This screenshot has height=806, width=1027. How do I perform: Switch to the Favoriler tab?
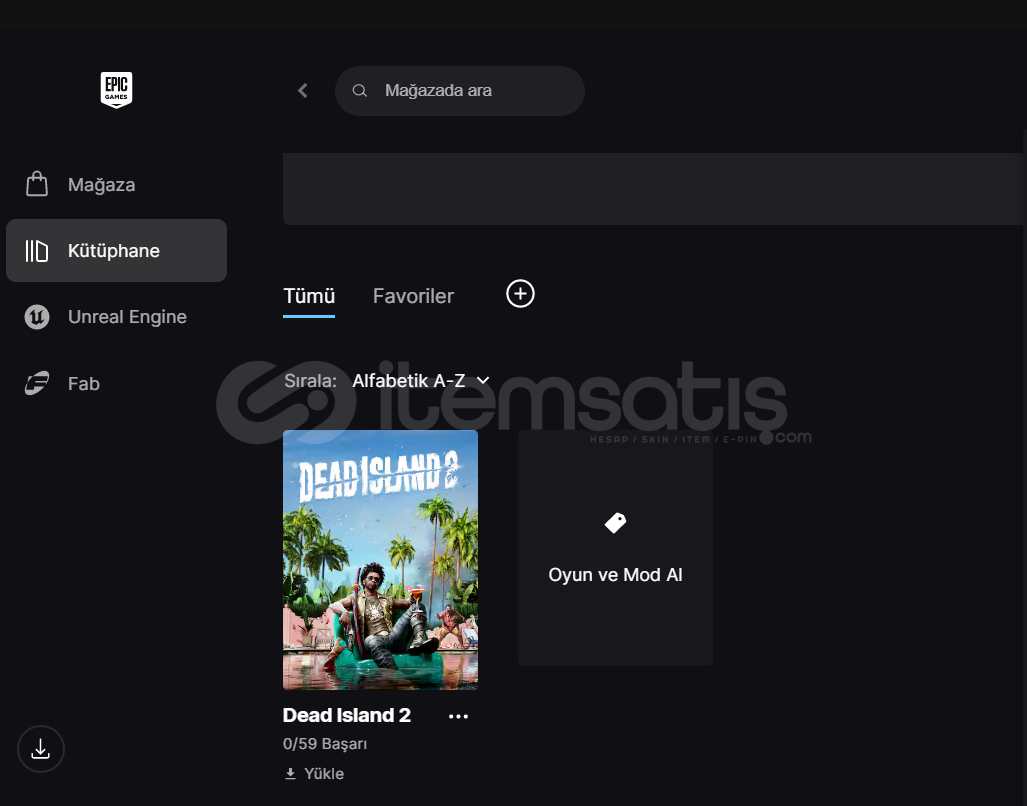tap(413, 297)
